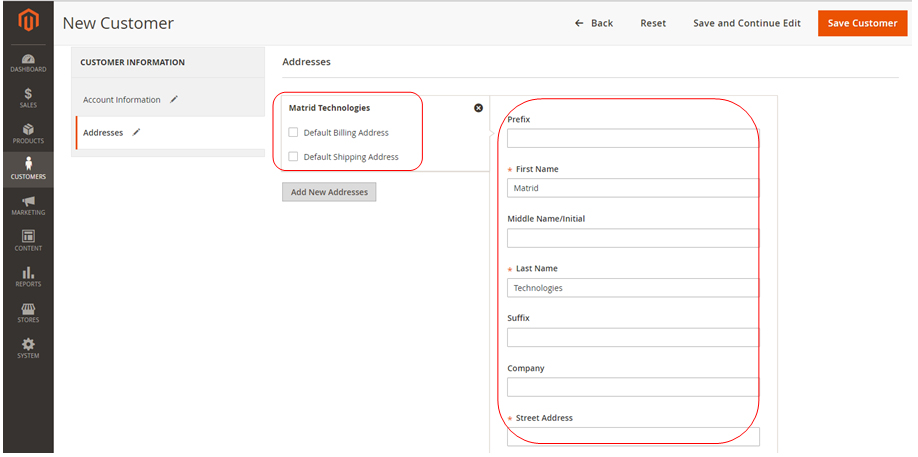Open the Content sidebar menu
This screenshot has width=918, height=457.
coord(28,242)
